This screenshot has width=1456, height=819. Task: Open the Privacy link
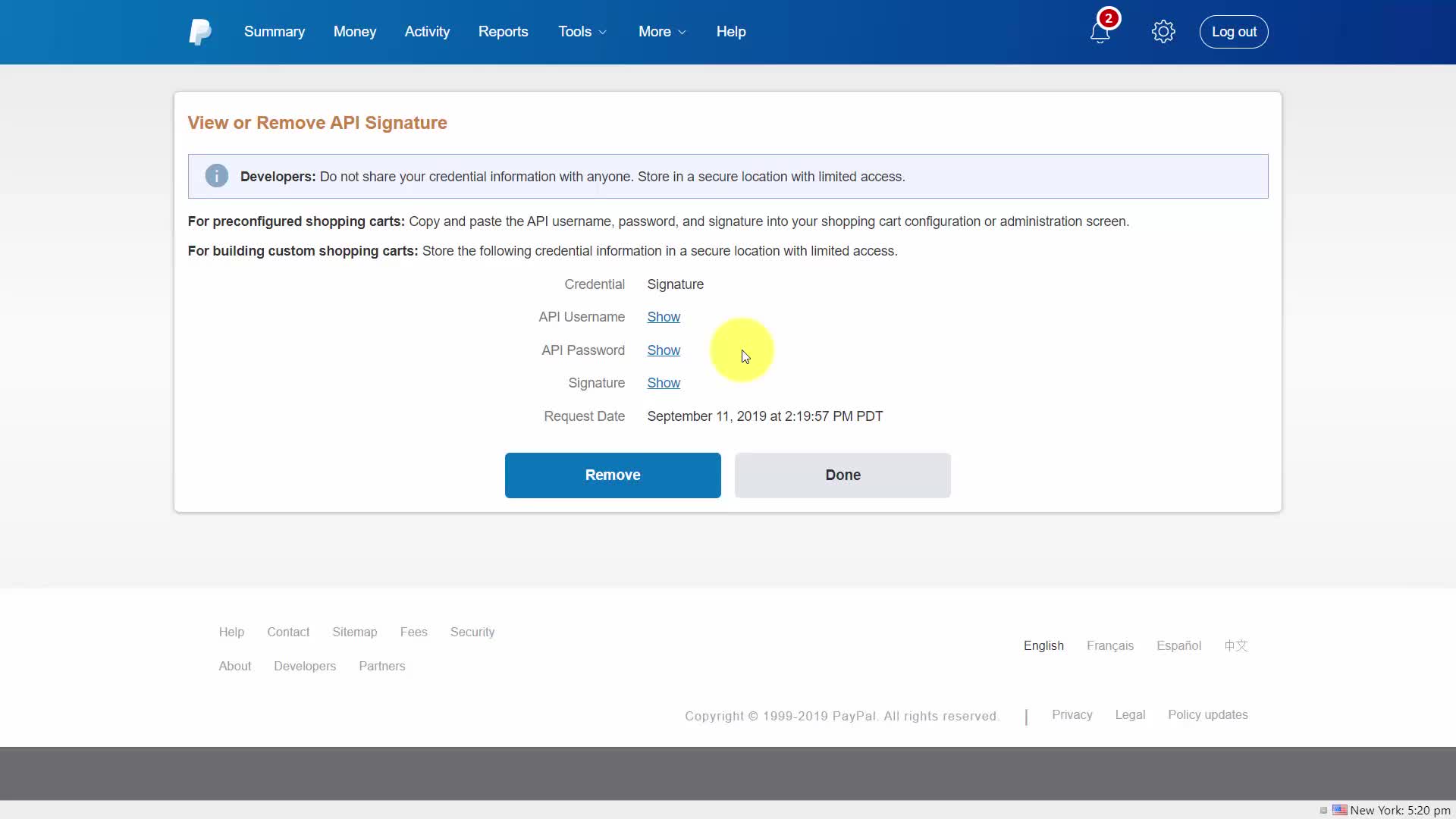coord(1072,715)
